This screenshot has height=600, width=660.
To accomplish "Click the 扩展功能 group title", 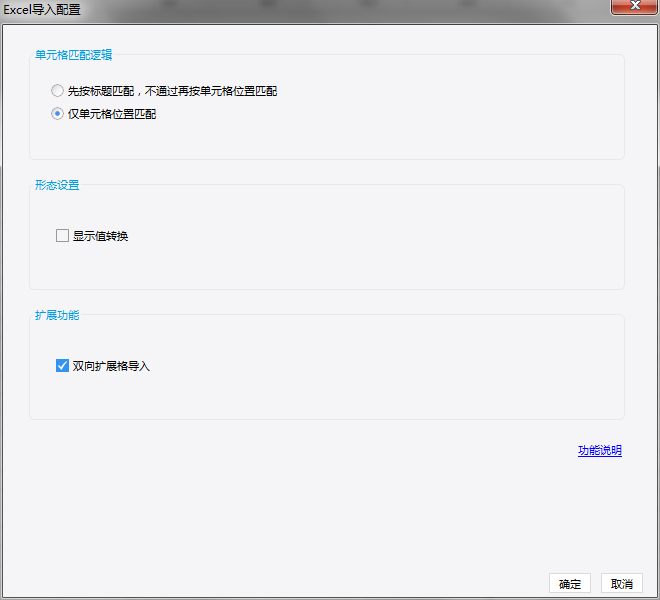I will click(57, 315).
